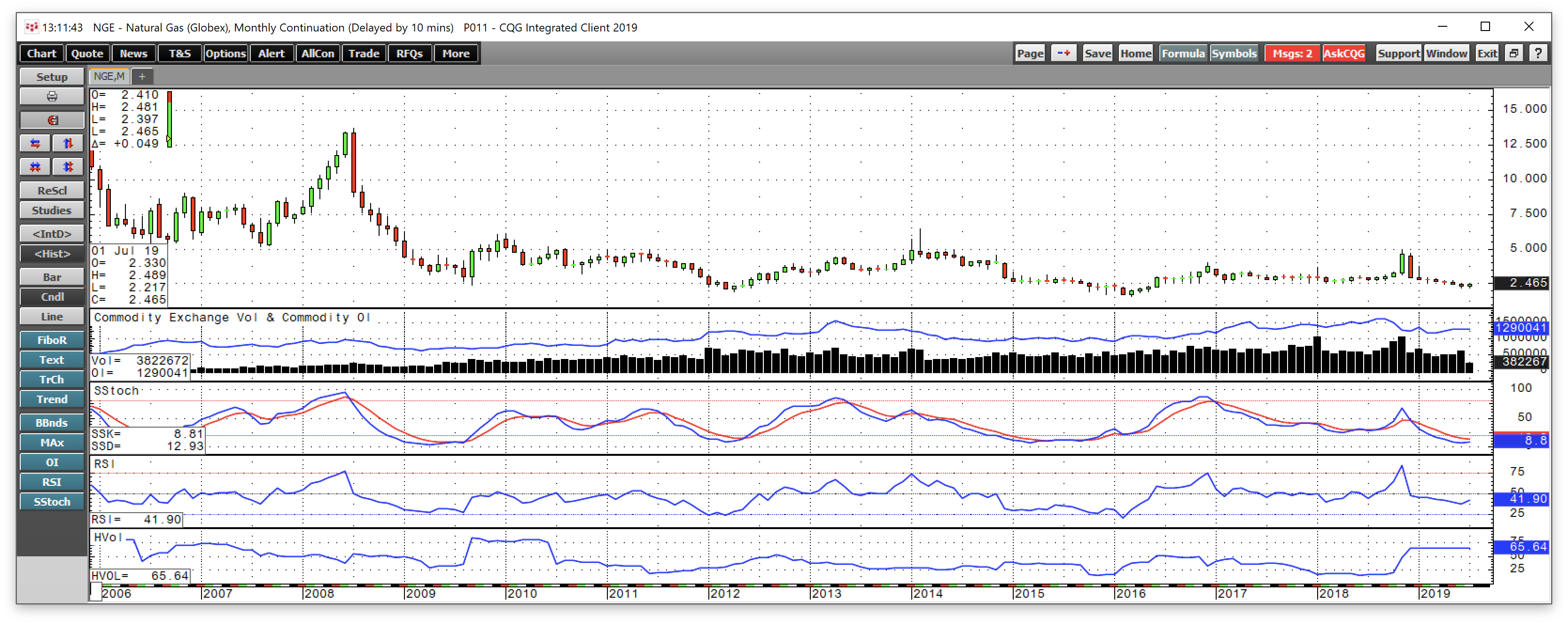Toggle Bar chart display mode
This screenshot has height=624, width=1568.
pyautogui.click(x=52, y=276)
